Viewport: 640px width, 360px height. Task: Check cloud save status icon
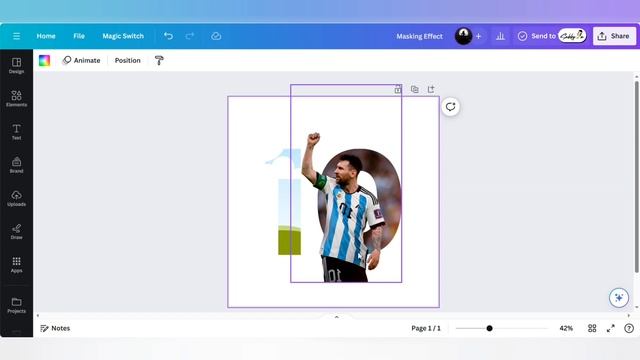coord(216,36)
